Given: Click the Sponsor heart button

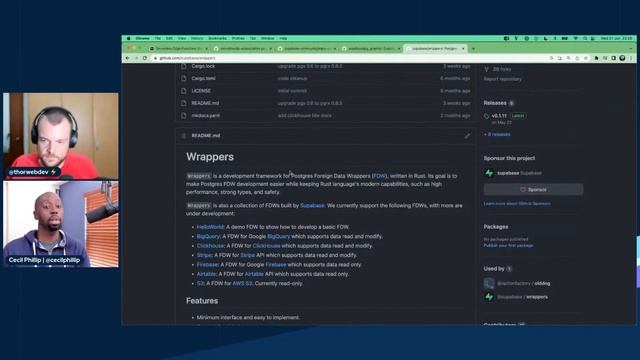Looking at the screenshot, I should click(x=533, y=189).
